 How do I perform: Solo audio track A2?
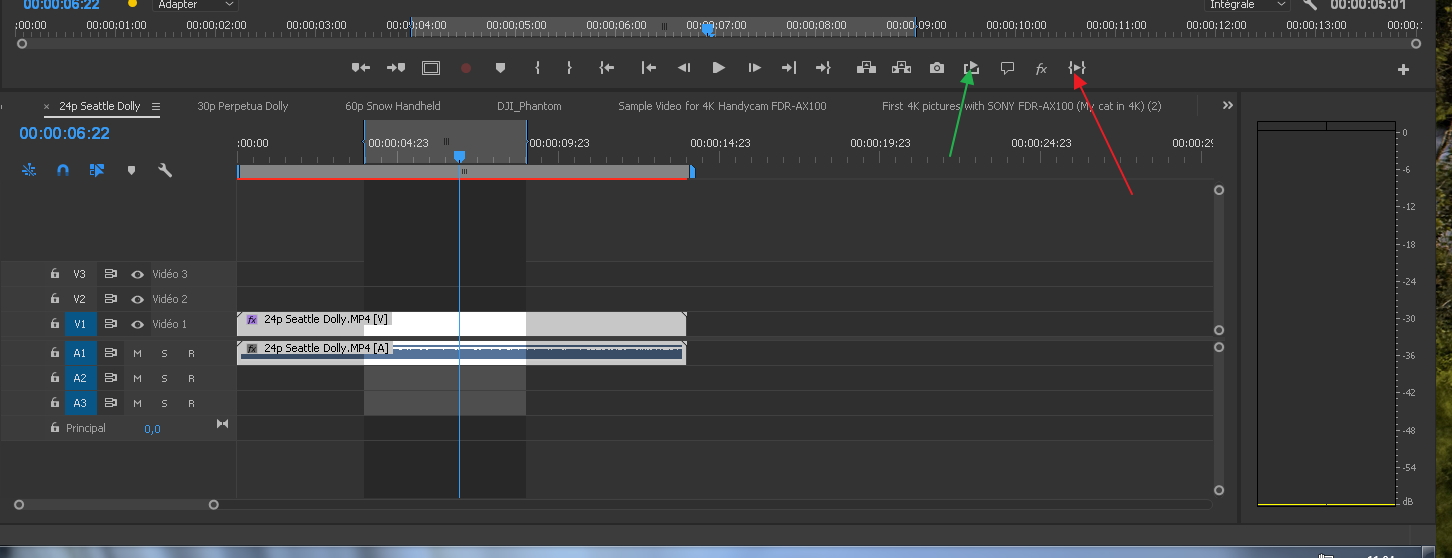(x=164, y=378)
